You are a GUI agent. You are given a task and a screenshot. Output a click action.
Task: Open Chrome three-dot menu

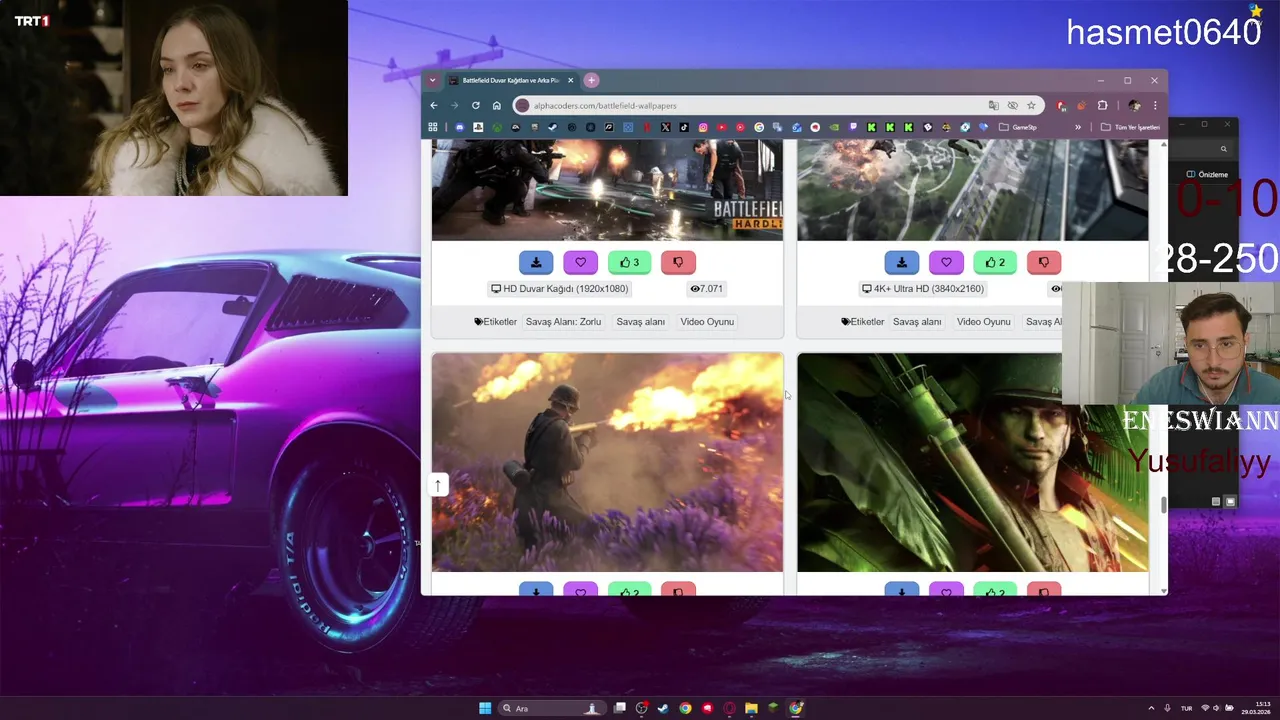tap(1155, 105)
